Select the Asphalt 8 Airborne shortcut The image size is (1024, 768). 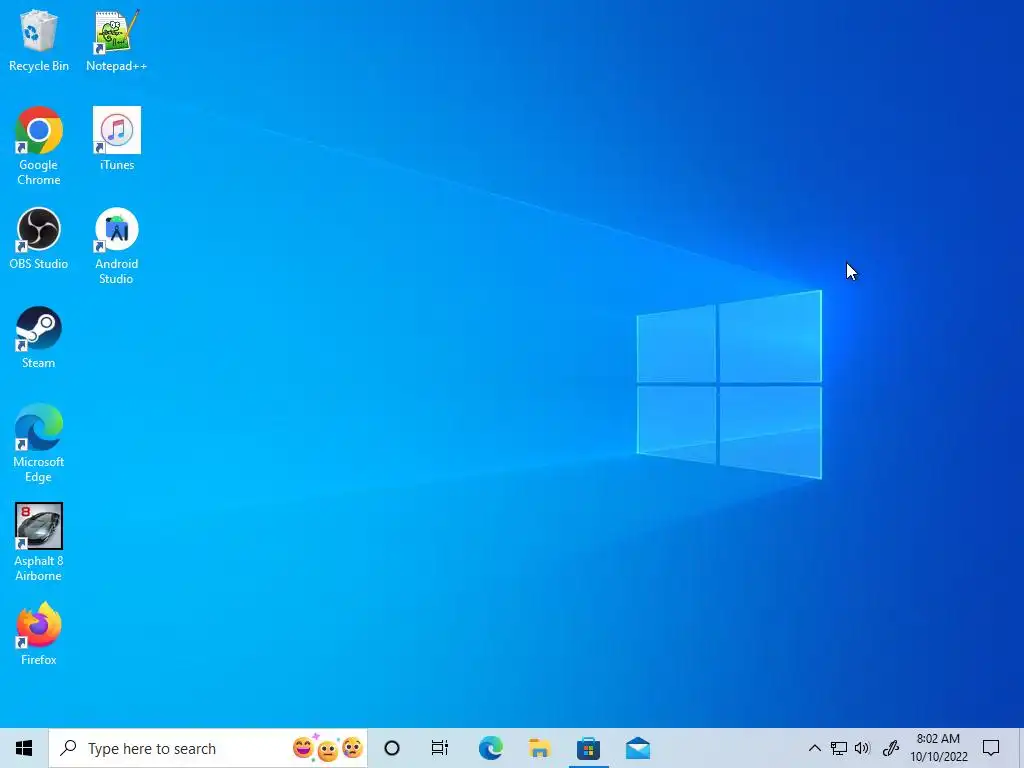39,542
